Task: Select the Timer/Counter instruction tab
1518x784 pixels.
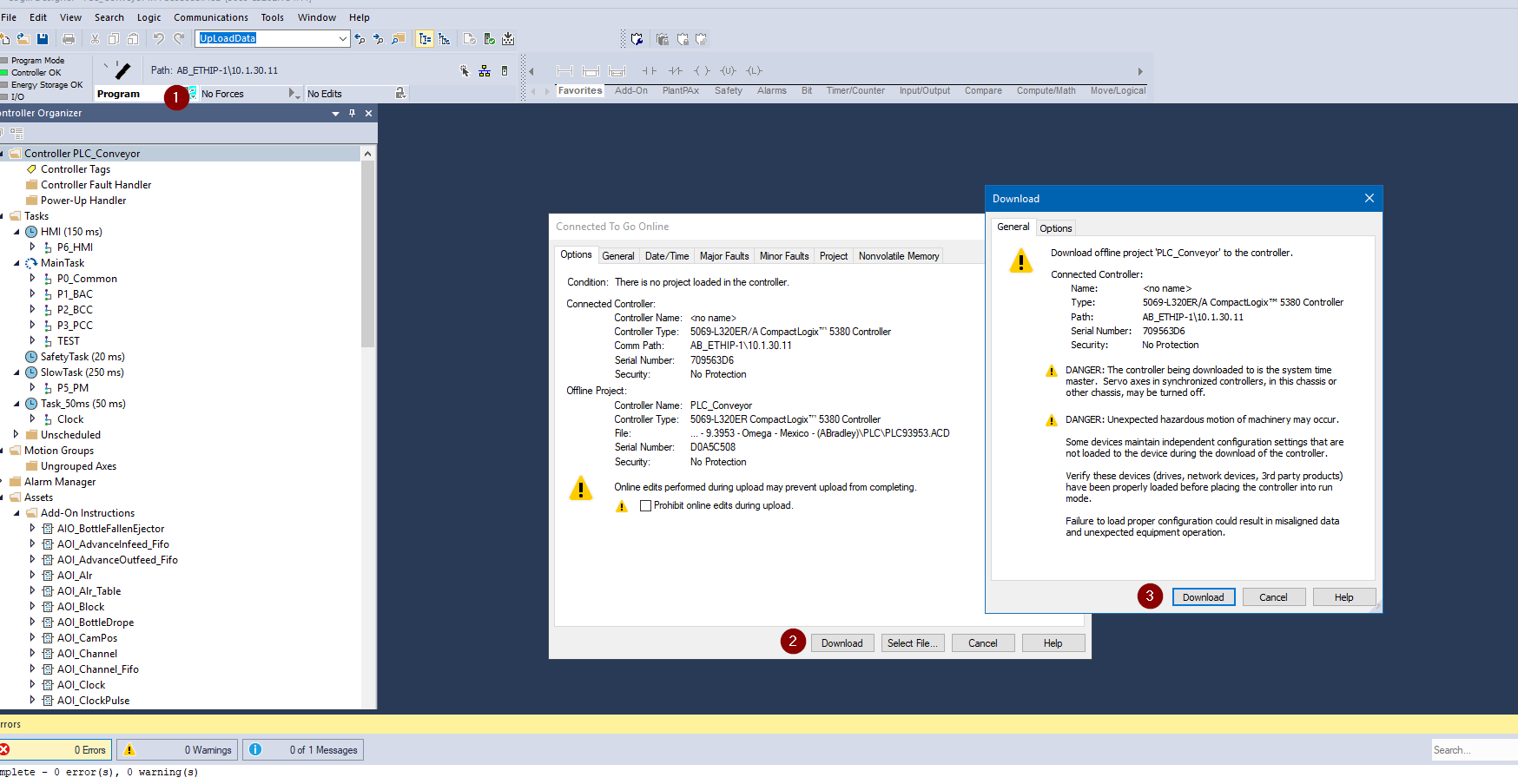Action: click(x=855, y=91)
